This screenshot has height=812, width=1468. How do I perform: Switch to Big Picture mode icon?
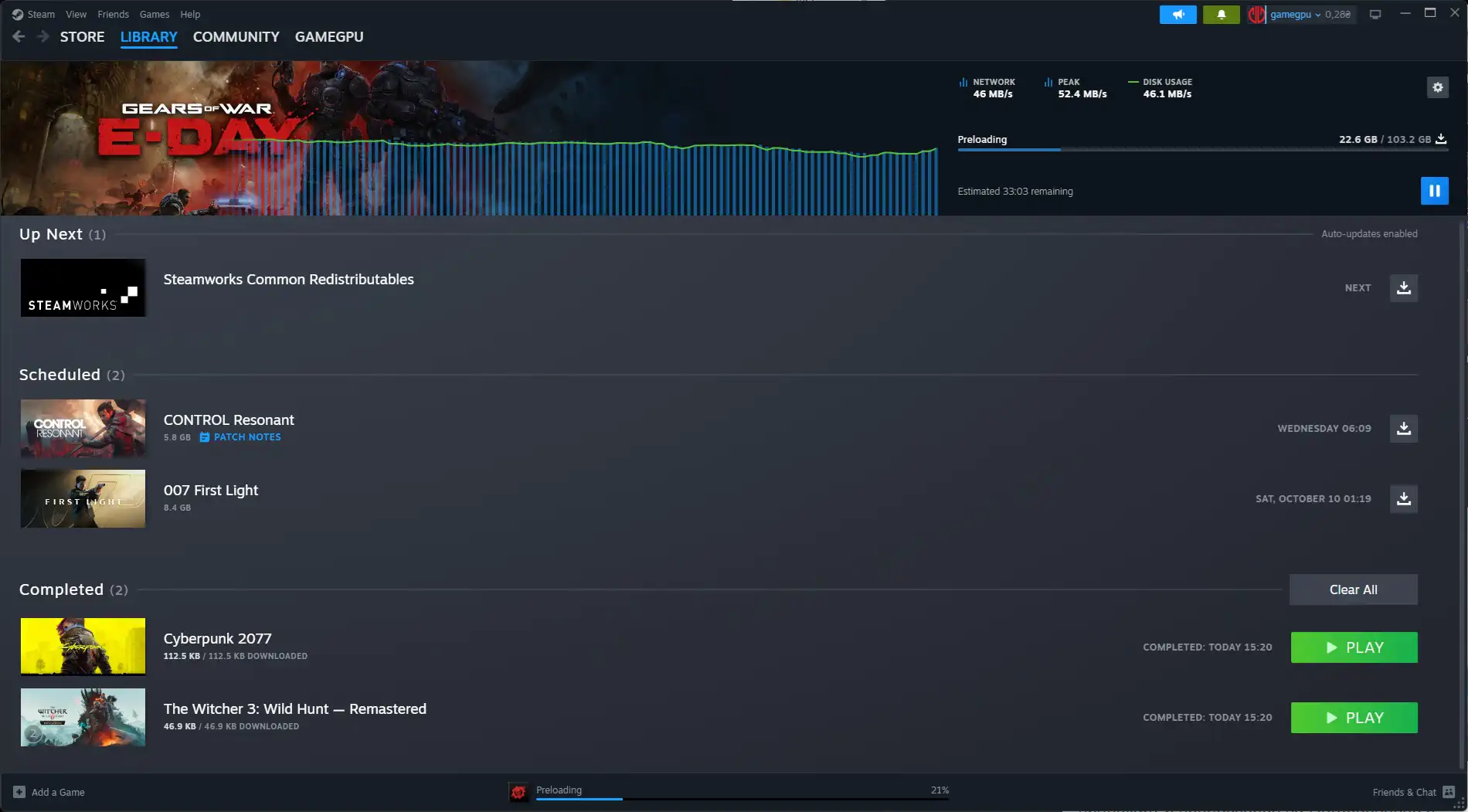click(x=1375, y=15)
